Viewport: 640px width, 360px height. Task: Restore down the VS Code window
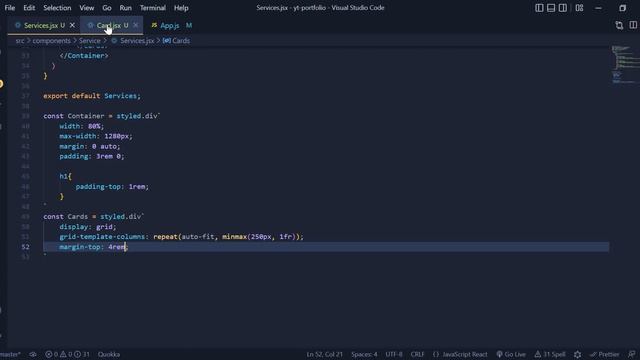coord(622,8)
